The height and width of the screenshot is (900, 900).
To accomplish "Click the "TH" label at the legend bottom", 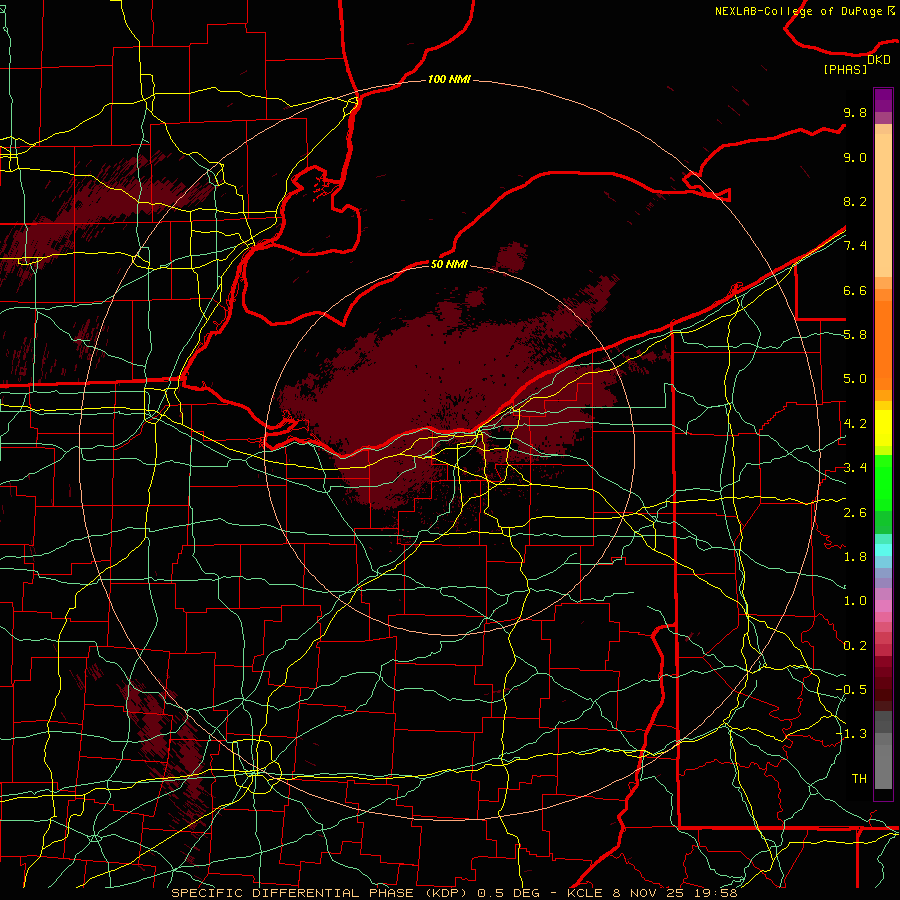I will (859, 779).
